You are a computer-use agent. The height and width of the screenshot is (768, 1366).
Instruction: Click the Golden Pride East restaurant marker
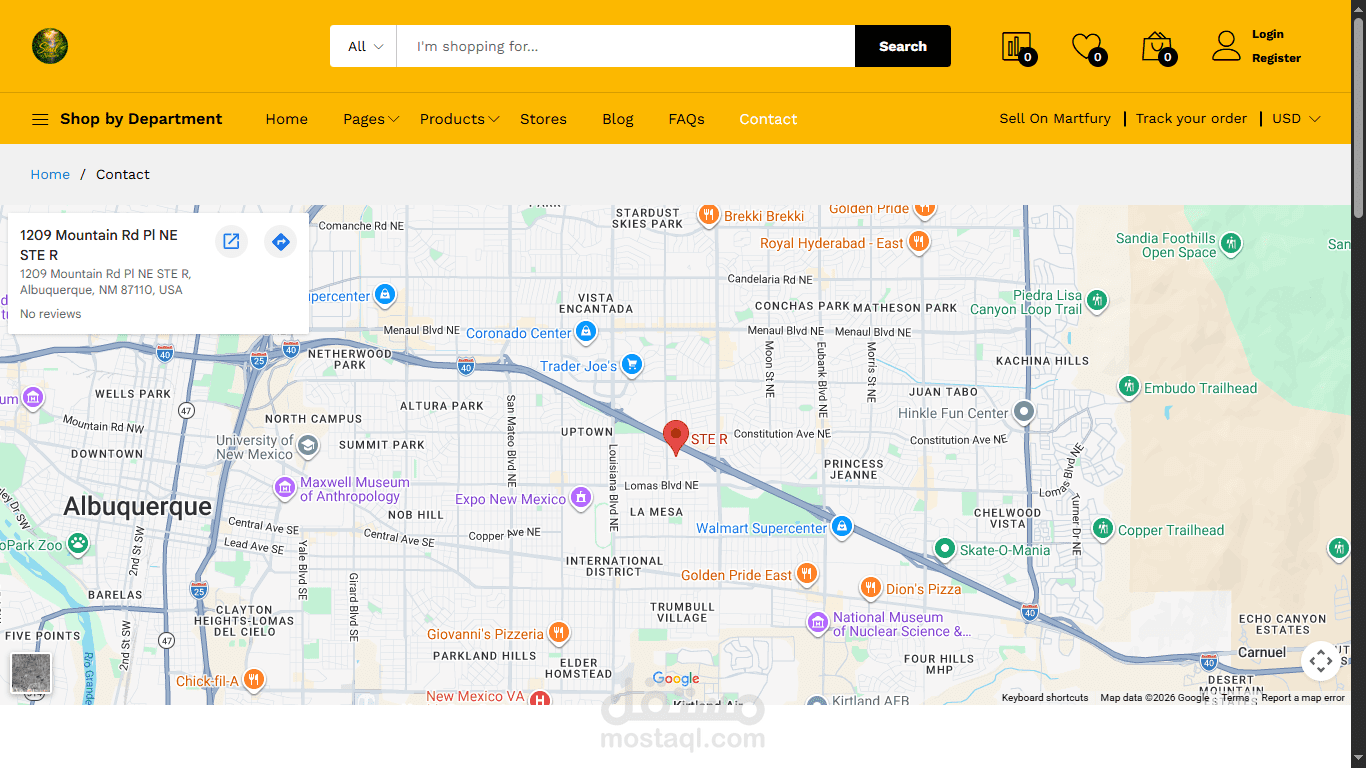coord(807,574)
